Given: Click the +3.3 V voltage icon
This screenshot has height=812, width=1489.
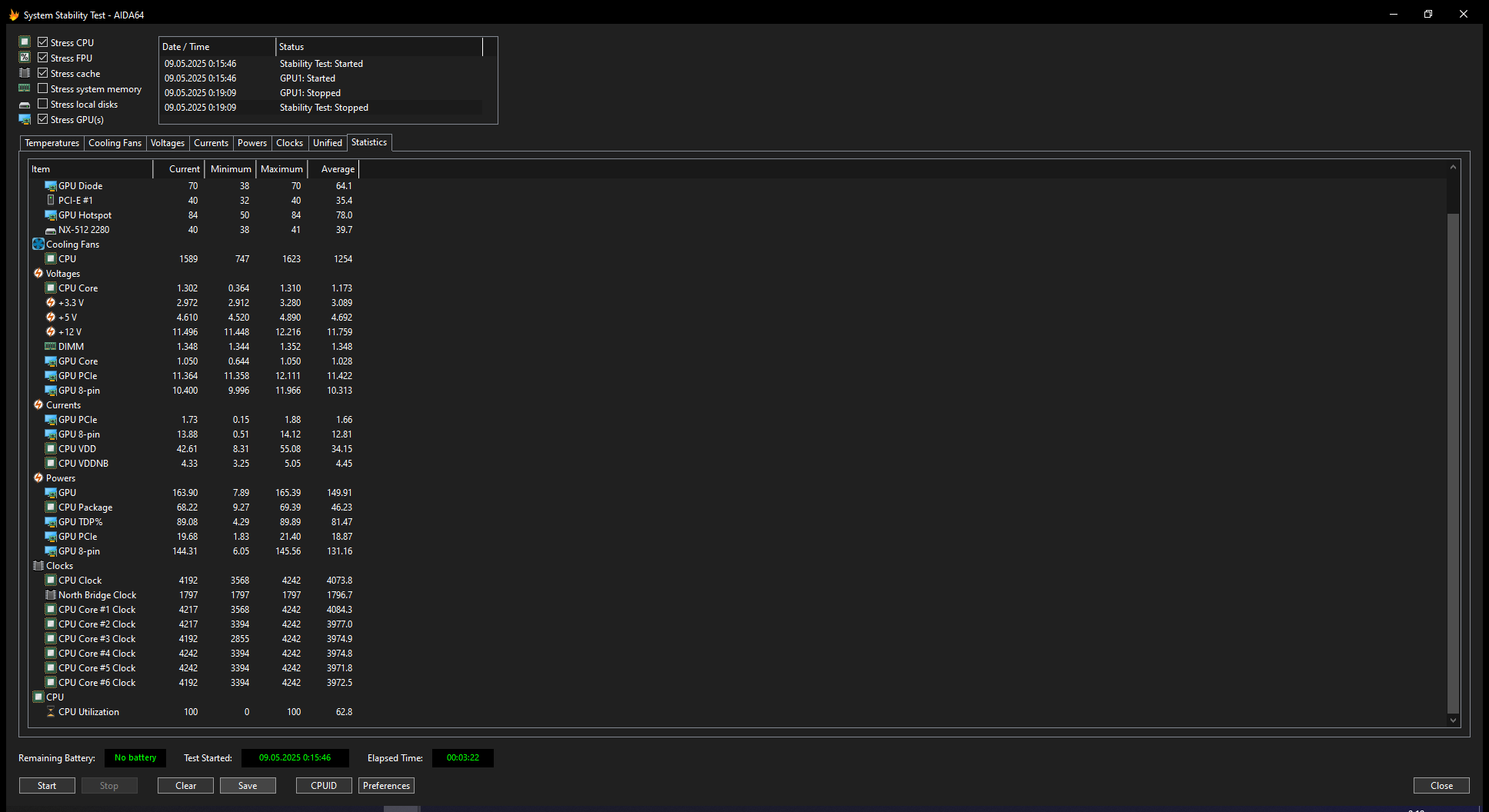Looking at the screenshot, I should (x=51, y=303).
